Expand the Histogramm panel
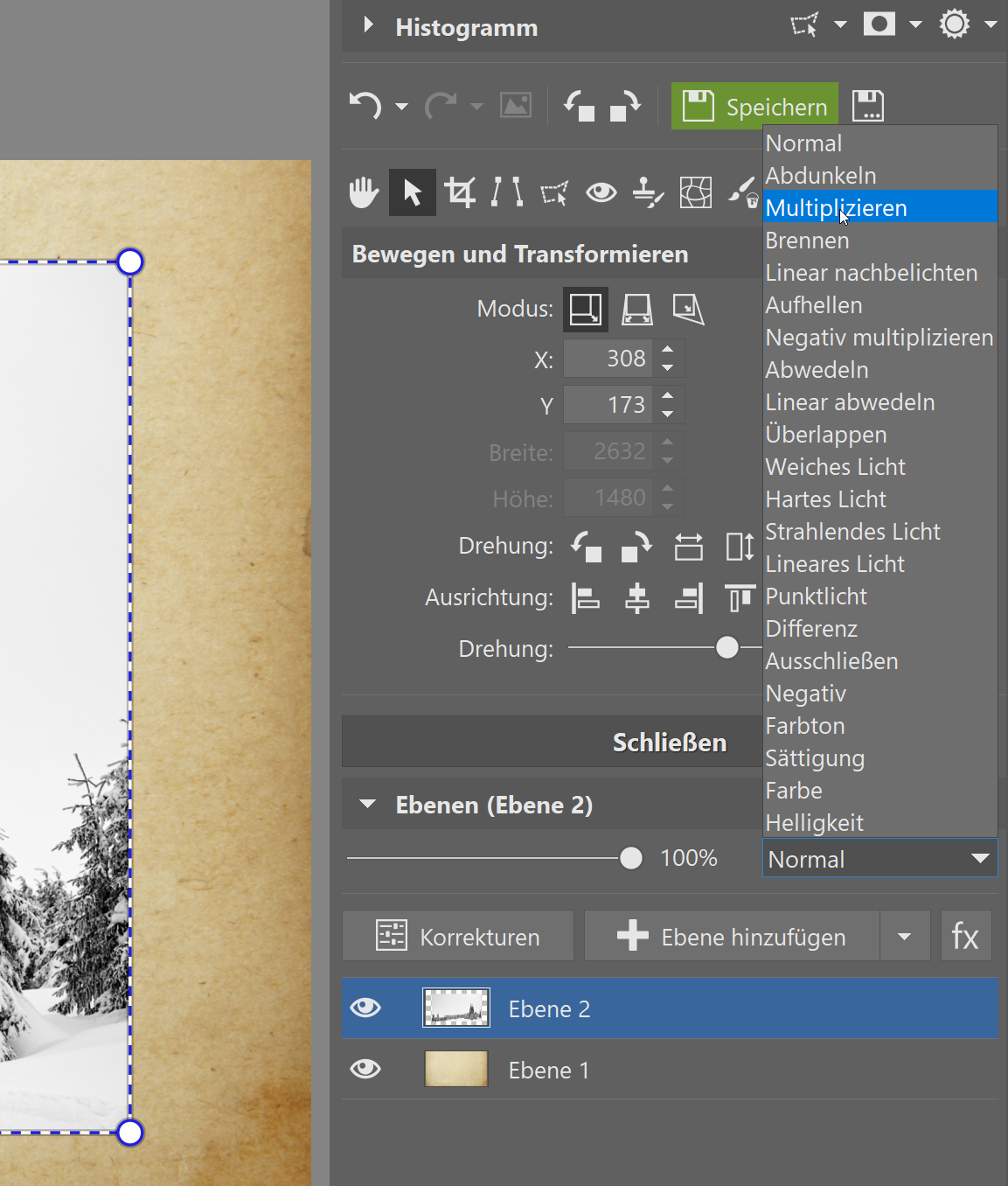This screenshot has width=1008, height=1186. (368, 25)
